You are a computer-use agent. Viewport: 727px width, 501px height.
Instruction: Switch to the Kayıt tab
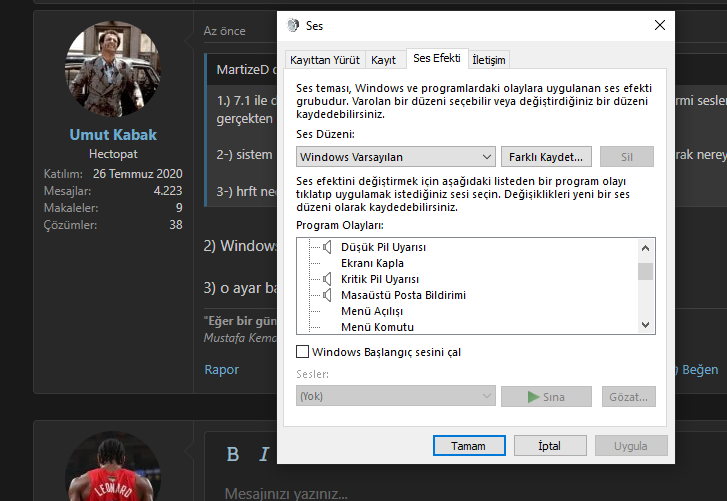click(383, 60)
